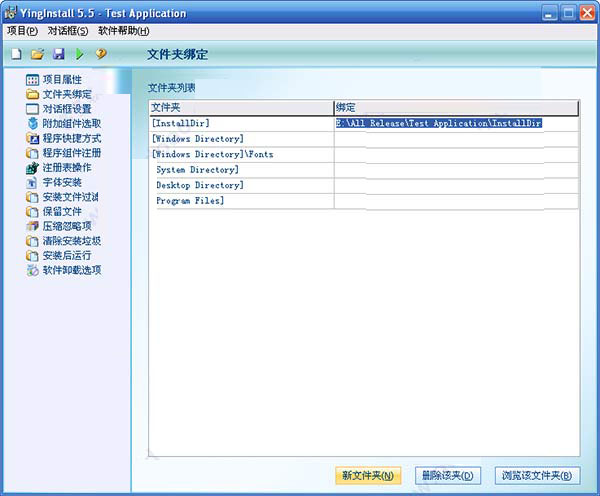This screenshot has width=600, height=496.
Task: Click the 压缩忽略项 icon
Action: click(33, 226)
